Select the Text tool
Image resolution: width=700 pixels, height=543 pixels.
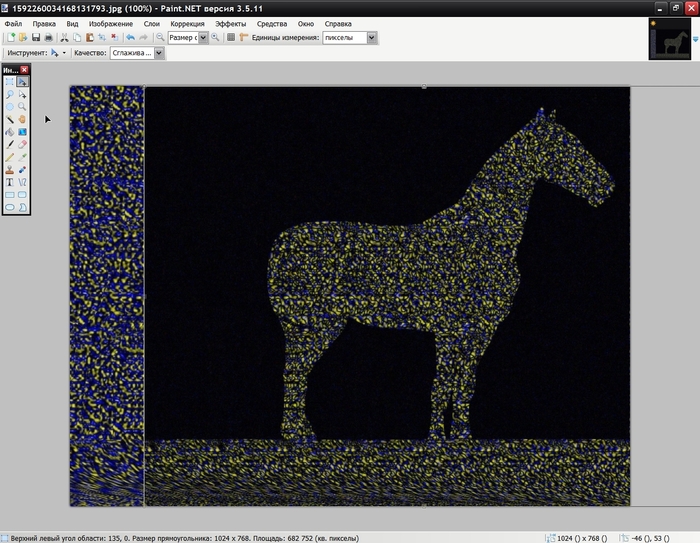(x=10, y=182)
